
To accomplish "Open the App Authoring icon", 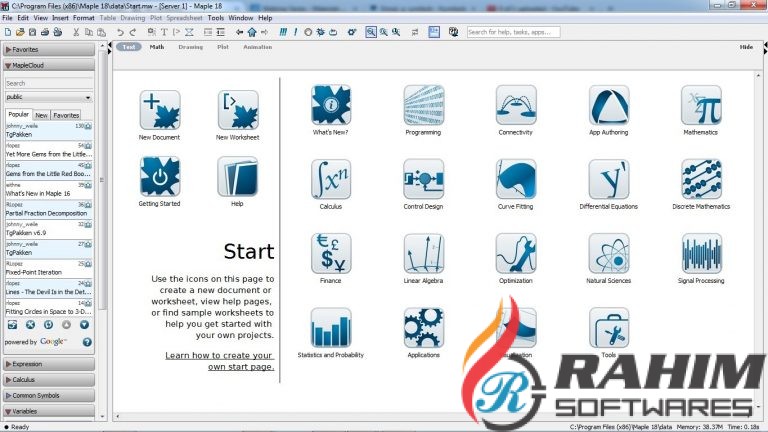I will 609,105.
